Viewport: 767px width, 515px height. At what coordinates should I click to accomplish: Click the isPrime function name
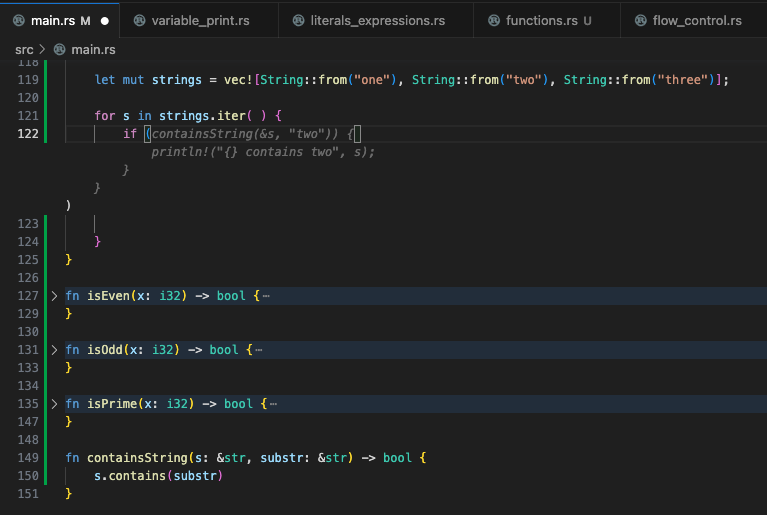click(113, 404)
